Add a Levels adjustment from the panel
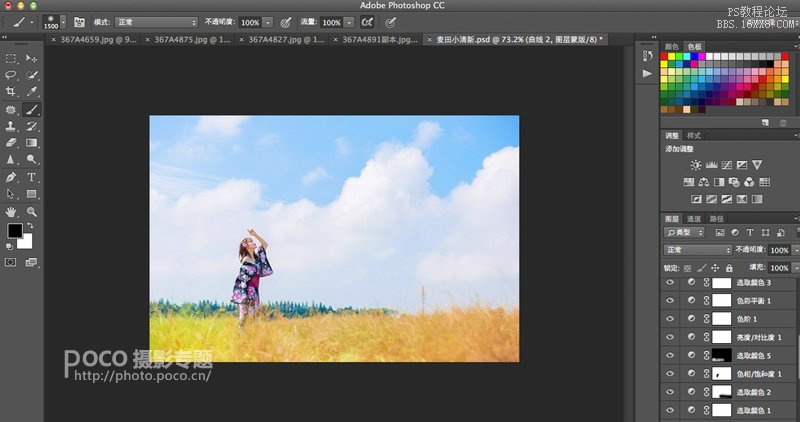The width and height of the screenshot is (800, 422). click(711, 165)
